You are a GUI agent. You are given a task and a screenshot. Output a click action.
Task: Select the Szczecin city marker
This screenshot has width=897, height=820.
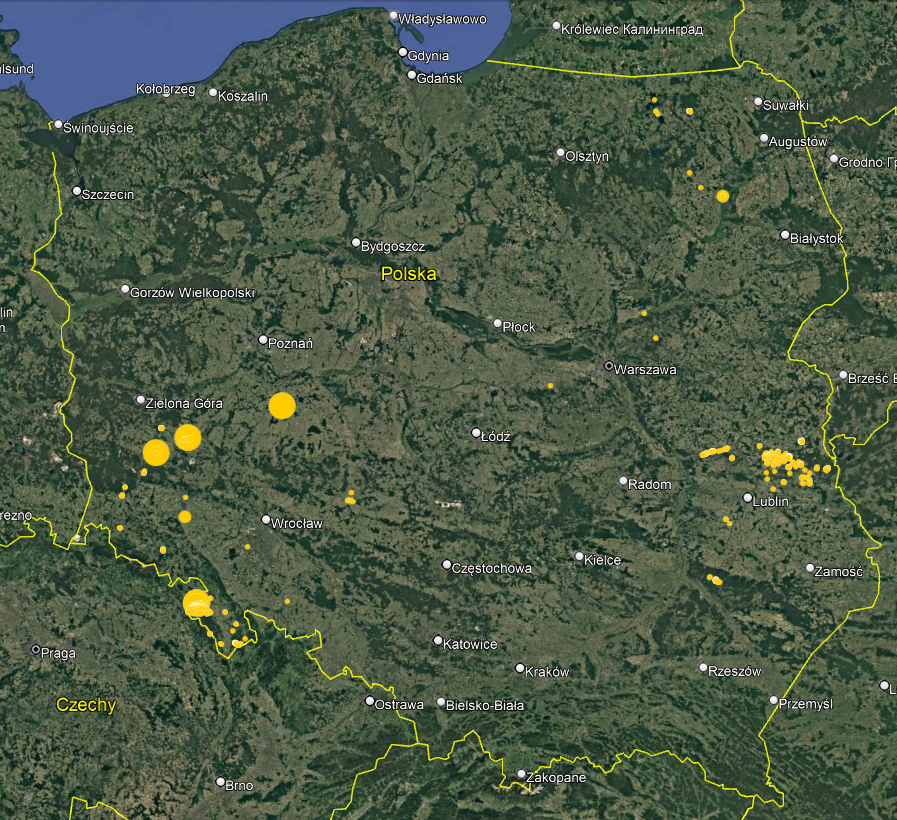[x=77, y=191]
